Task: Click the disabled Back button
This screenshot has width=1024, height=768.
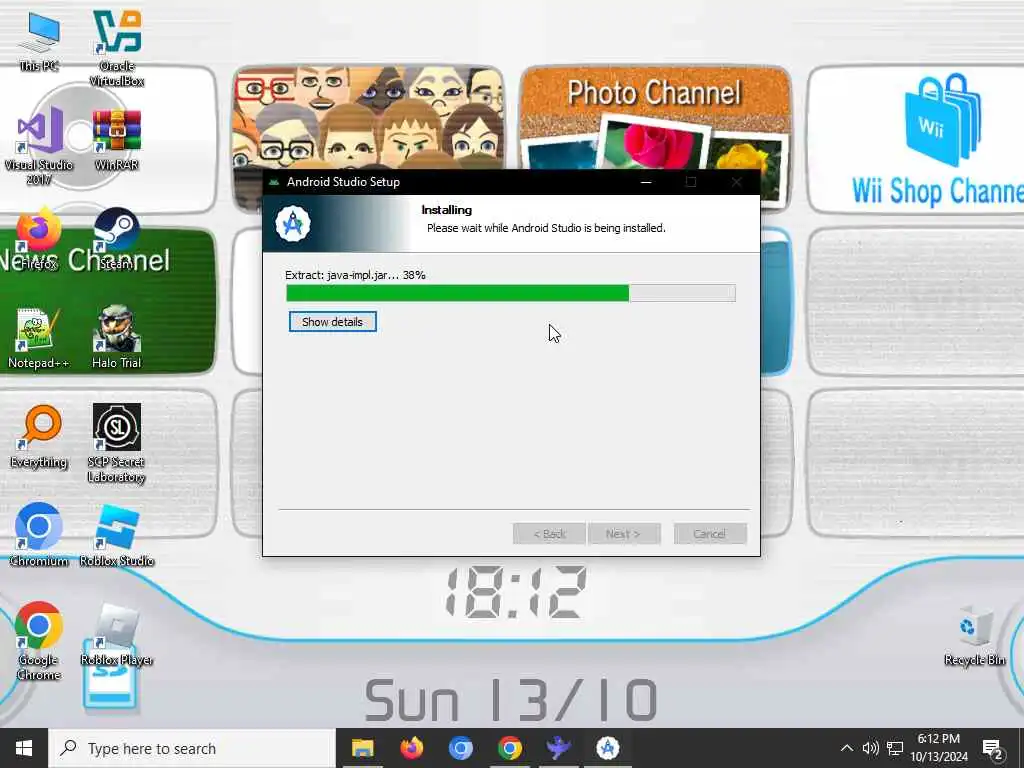Action: tap(549, 534)
